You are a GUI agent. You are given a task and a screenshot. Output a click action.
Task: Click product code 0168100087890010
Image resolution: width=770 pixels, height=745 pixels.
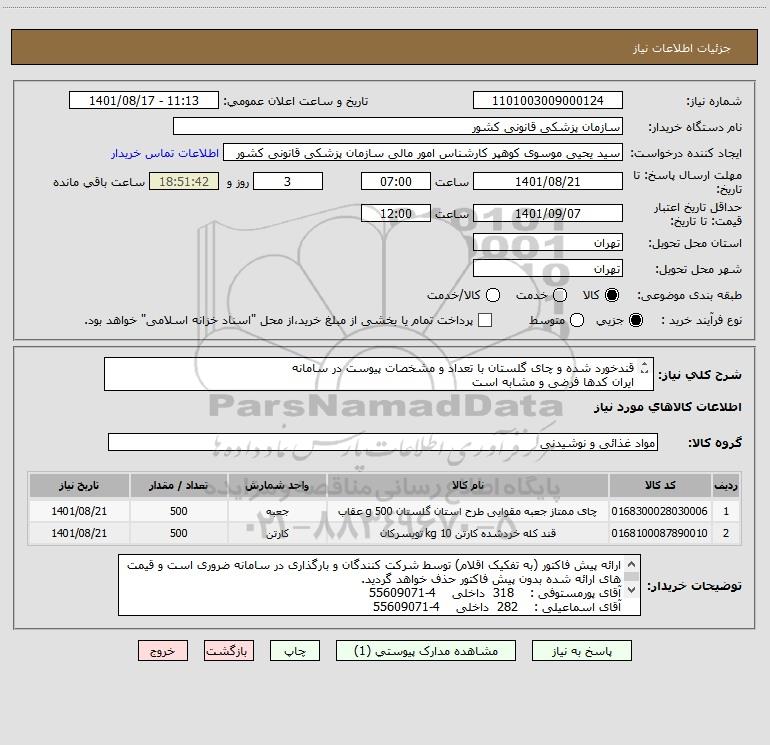pyautogui.click(x=659, y=533)
